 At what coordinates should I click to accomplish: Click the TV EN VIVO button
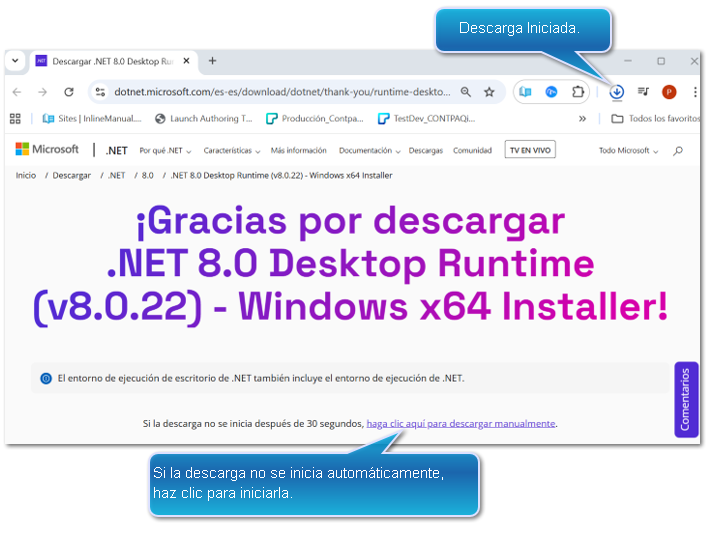(530, 150)
